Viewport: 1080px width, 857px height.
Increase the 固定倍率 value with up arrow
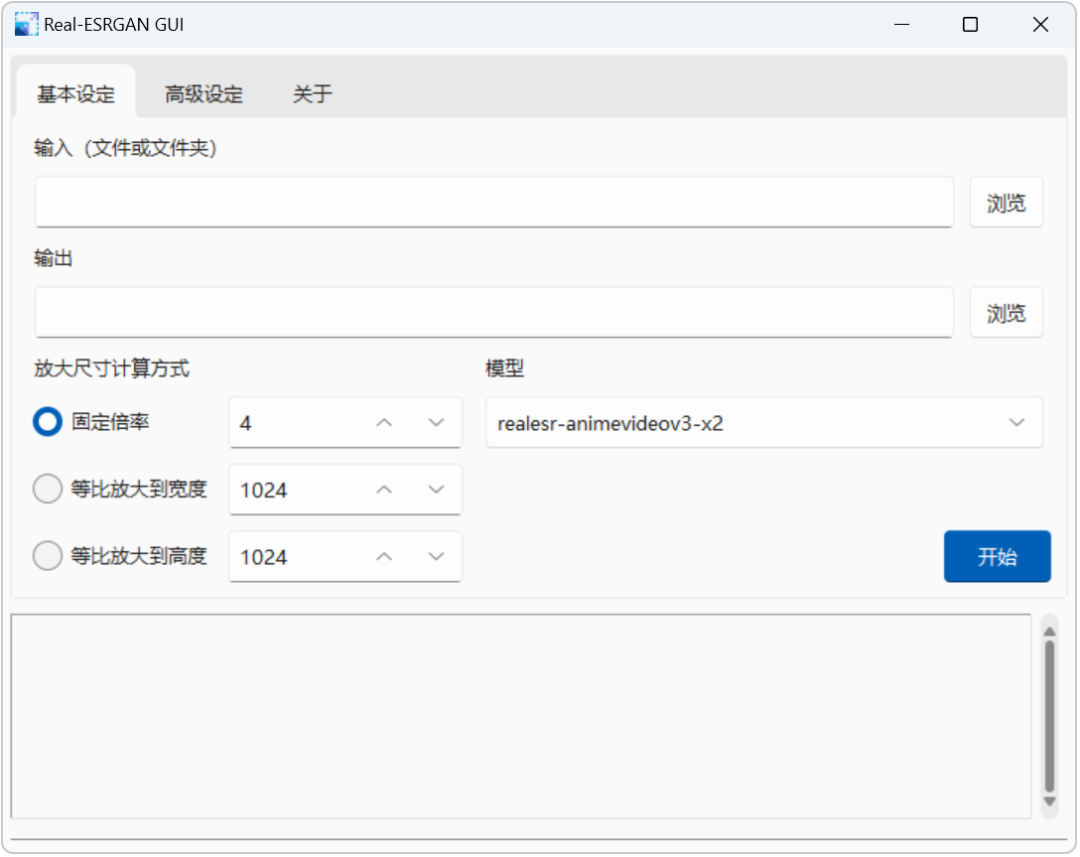click(384, 423)
